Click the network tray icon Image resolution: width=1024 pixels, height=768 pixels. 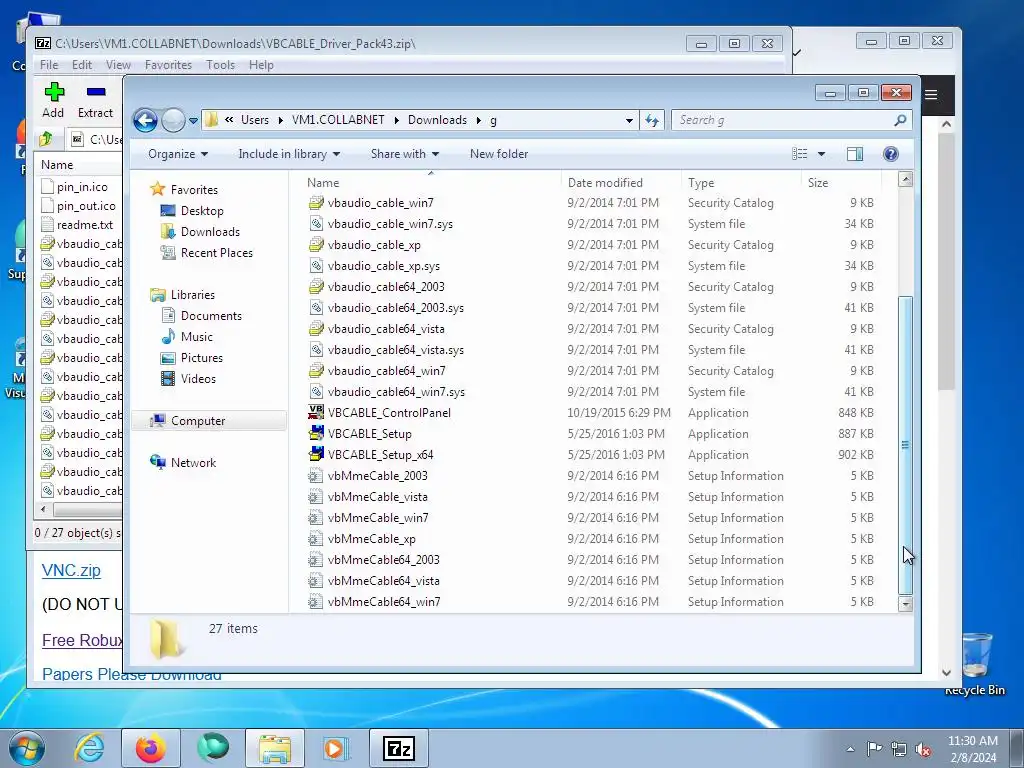click(899, 749)
